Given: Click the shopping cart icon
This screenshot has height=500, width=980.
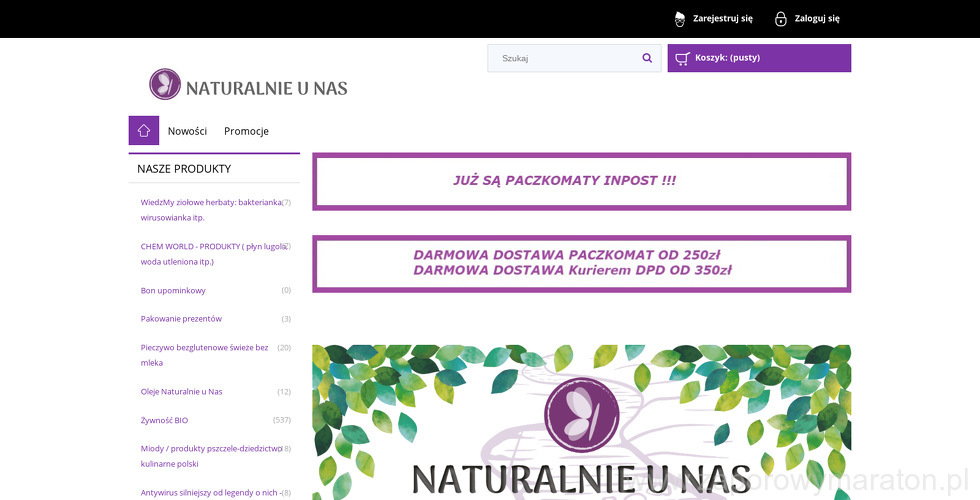Looking at the screenshot, I should (682, 58).
